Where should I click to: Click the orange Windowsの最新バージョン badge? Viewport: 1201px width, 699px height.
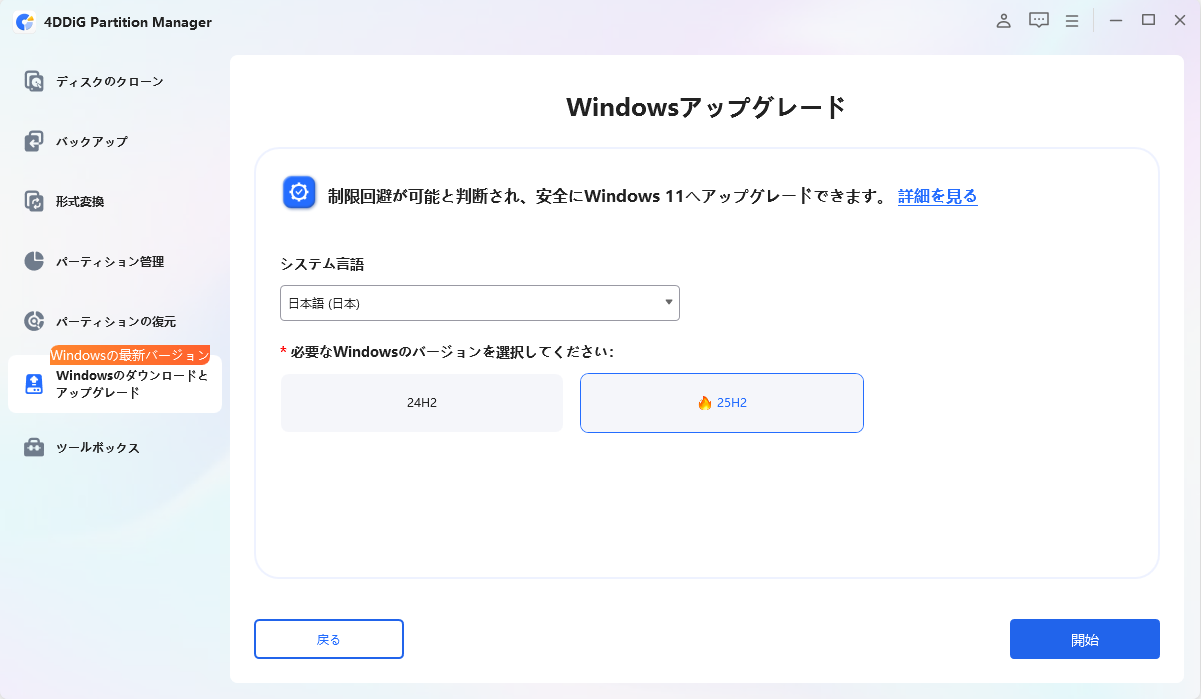pos(130,354)
